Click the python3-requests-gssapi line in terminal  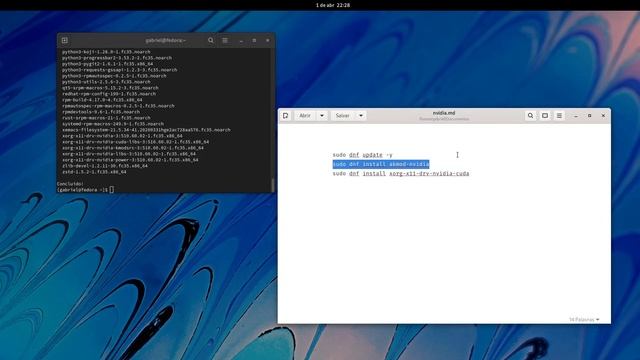(120, 70)
